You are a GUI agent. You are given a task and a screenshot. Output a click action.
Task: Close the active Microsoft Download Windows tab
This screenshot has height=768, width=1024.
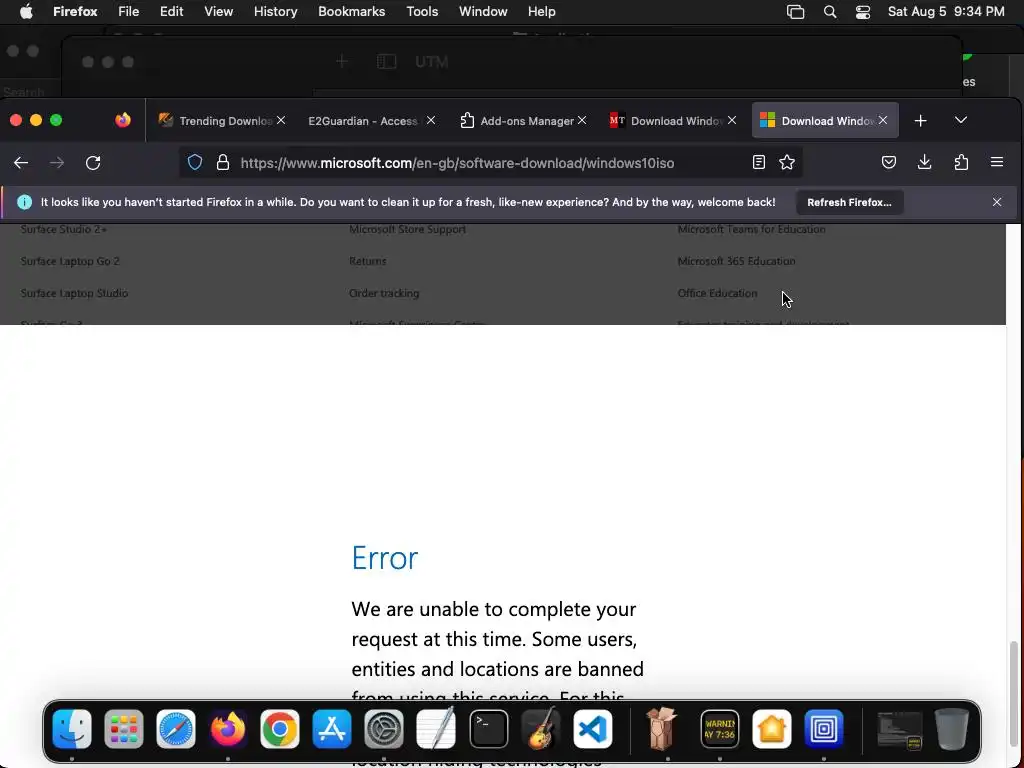coord(883,121)
